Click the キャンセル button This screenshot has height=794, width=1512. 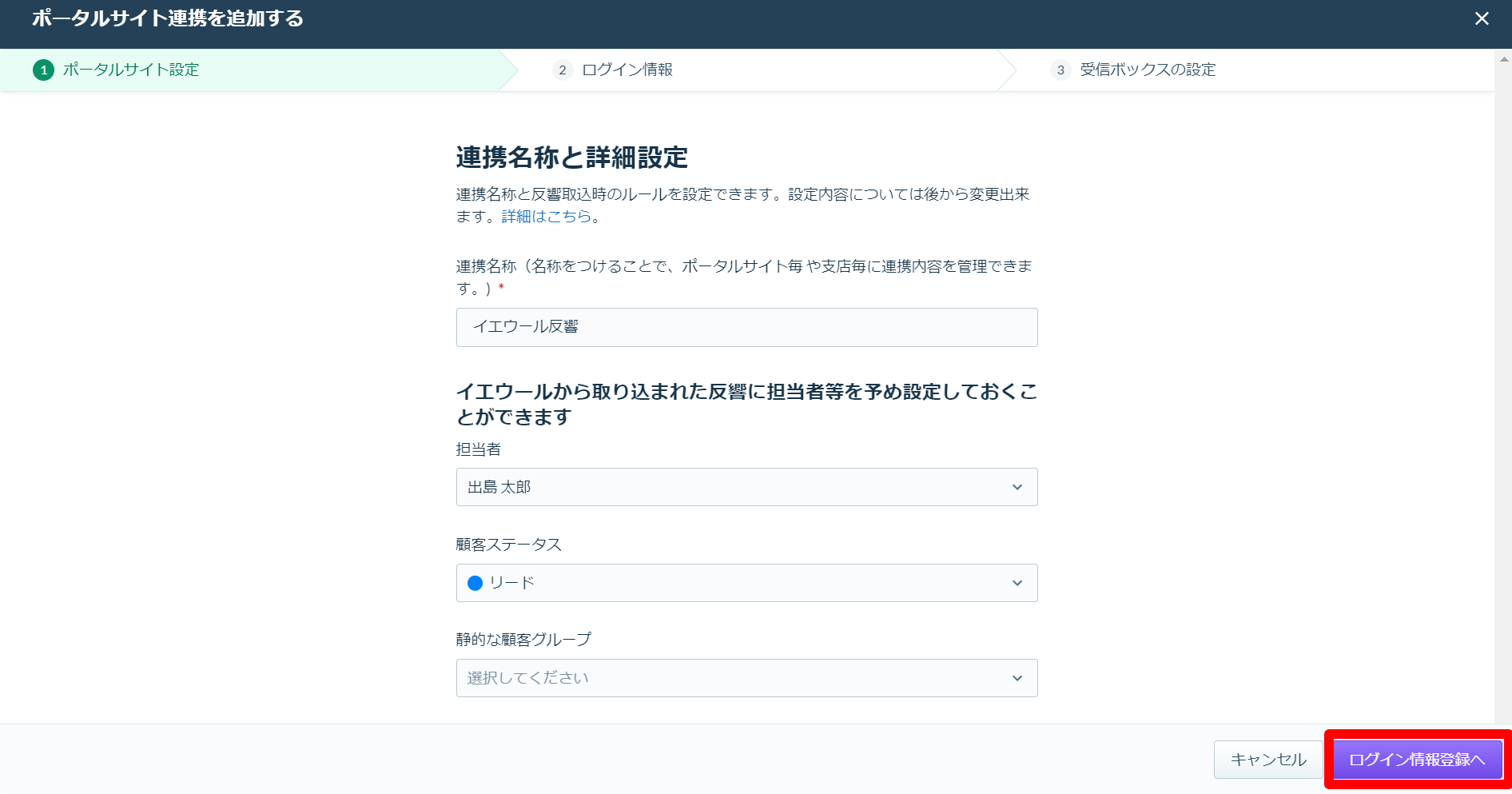point(1267,760)
